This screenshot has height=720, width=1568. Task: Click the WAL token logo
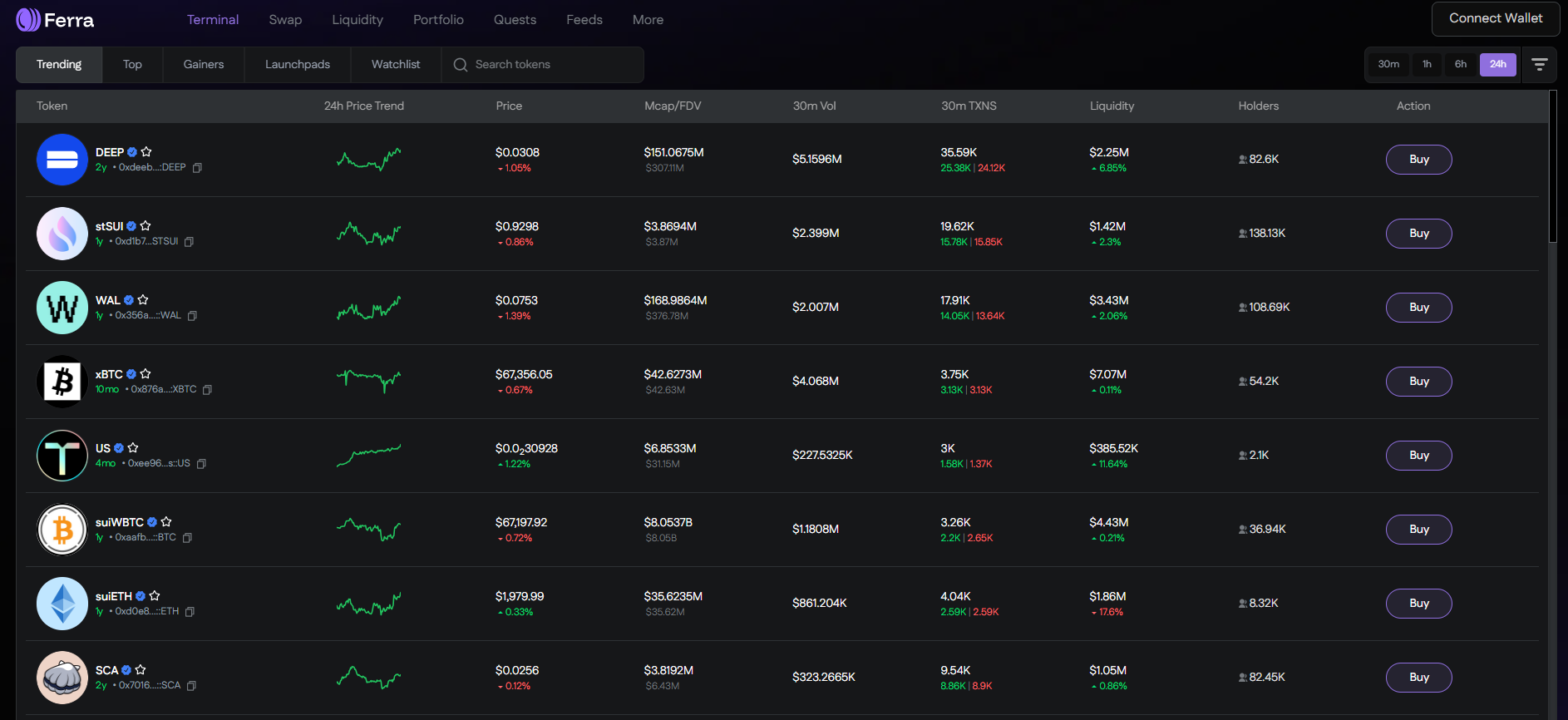point(62,308)
